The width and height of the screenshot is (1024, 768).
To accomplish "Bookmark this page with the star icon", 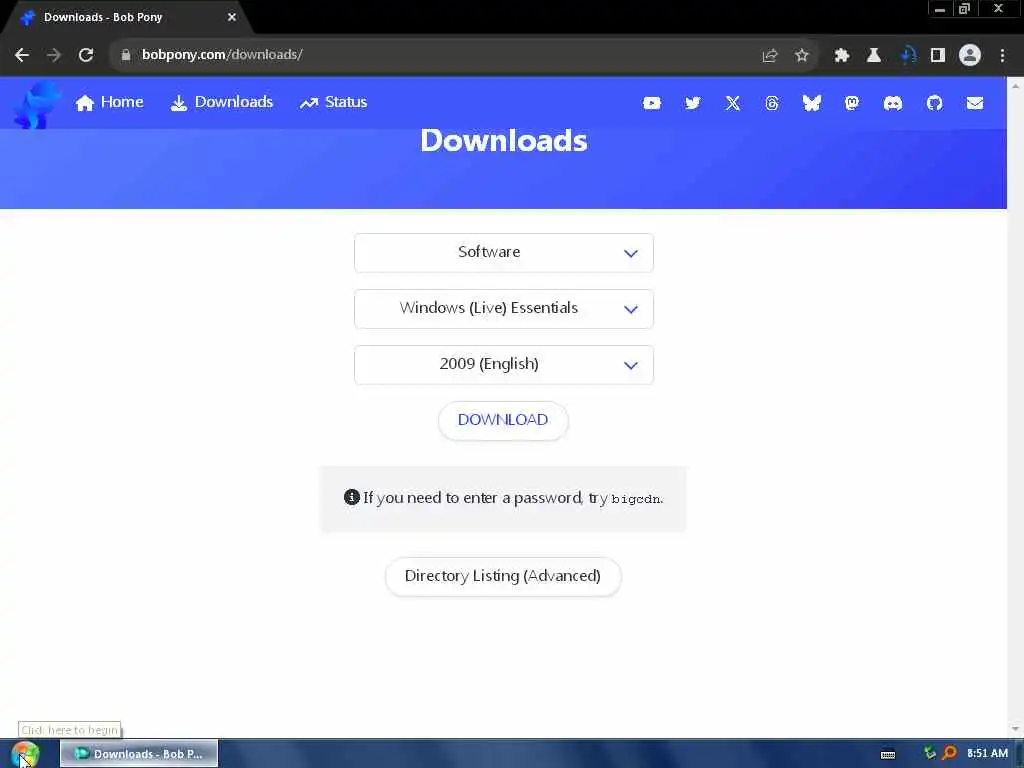I will coord(802,56).
